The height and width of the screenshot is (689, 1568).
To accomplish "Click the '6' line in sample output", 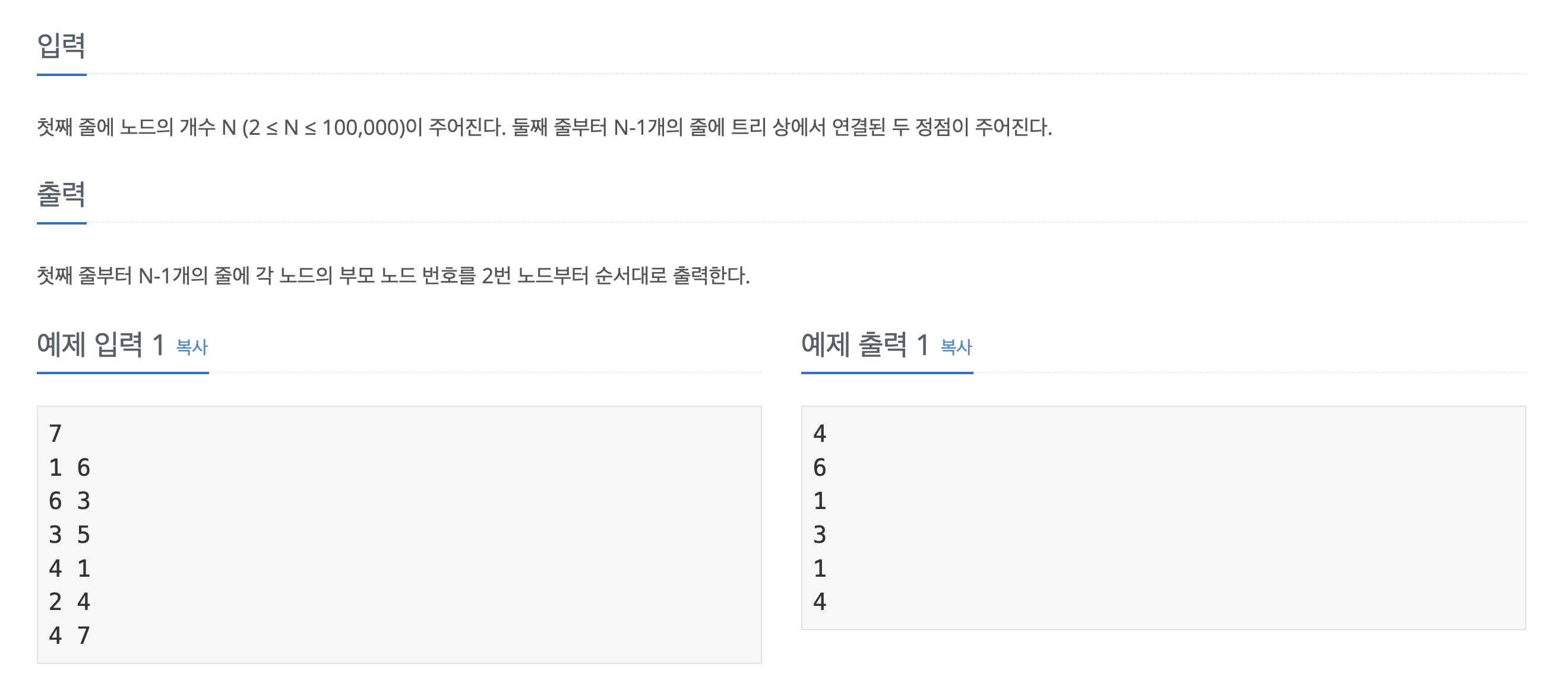I will click(x=820, y=467).
